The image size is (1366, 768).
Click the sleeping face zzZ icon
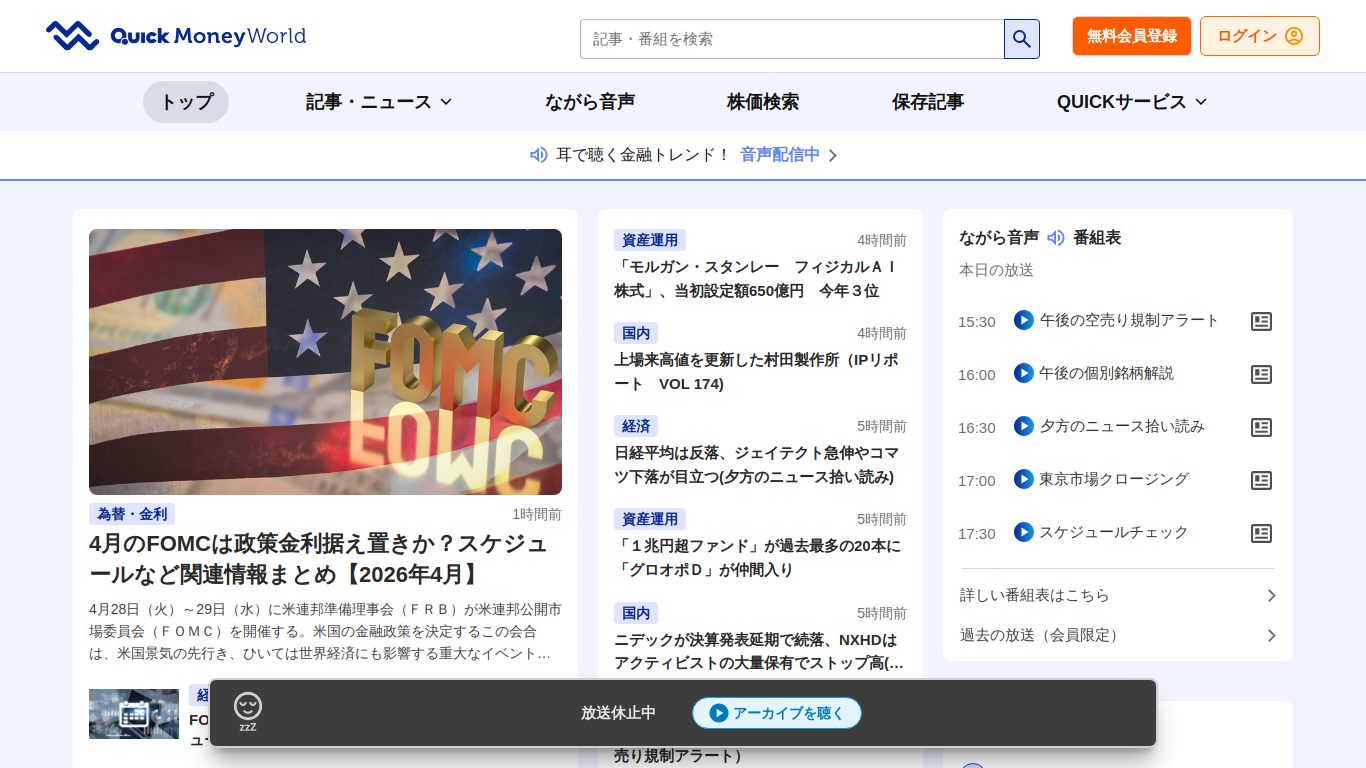pyautogui.click(x=248, y=712)
